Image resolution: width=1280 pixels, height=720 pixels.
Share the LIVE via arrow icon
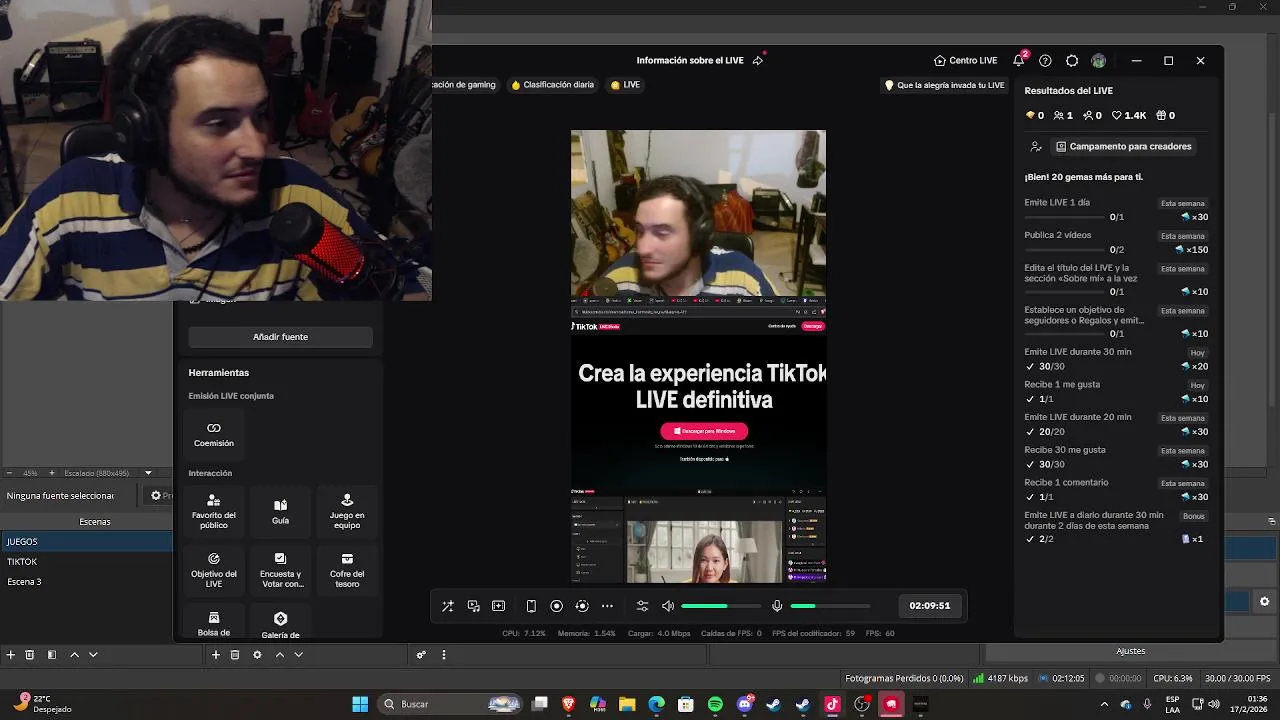758,60
